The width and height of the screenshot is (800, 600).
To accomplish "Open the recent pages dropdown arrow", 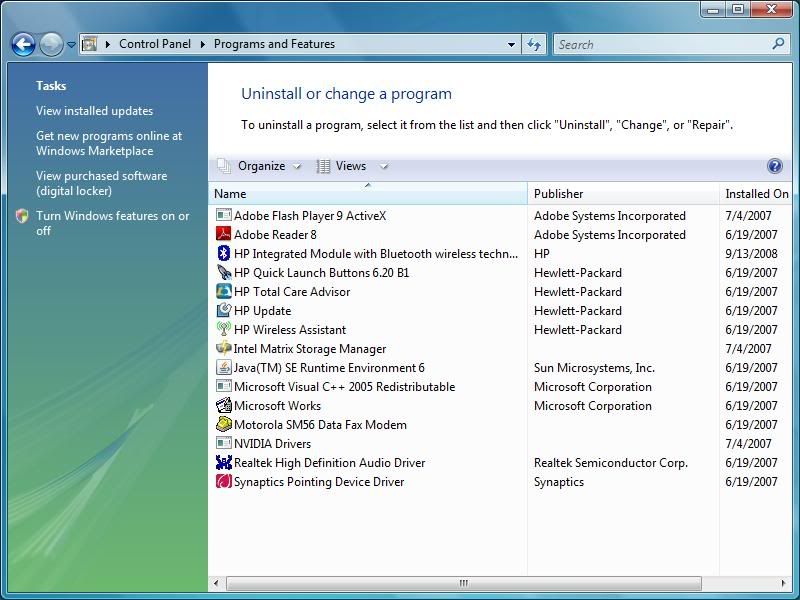I will click(71, 45).
